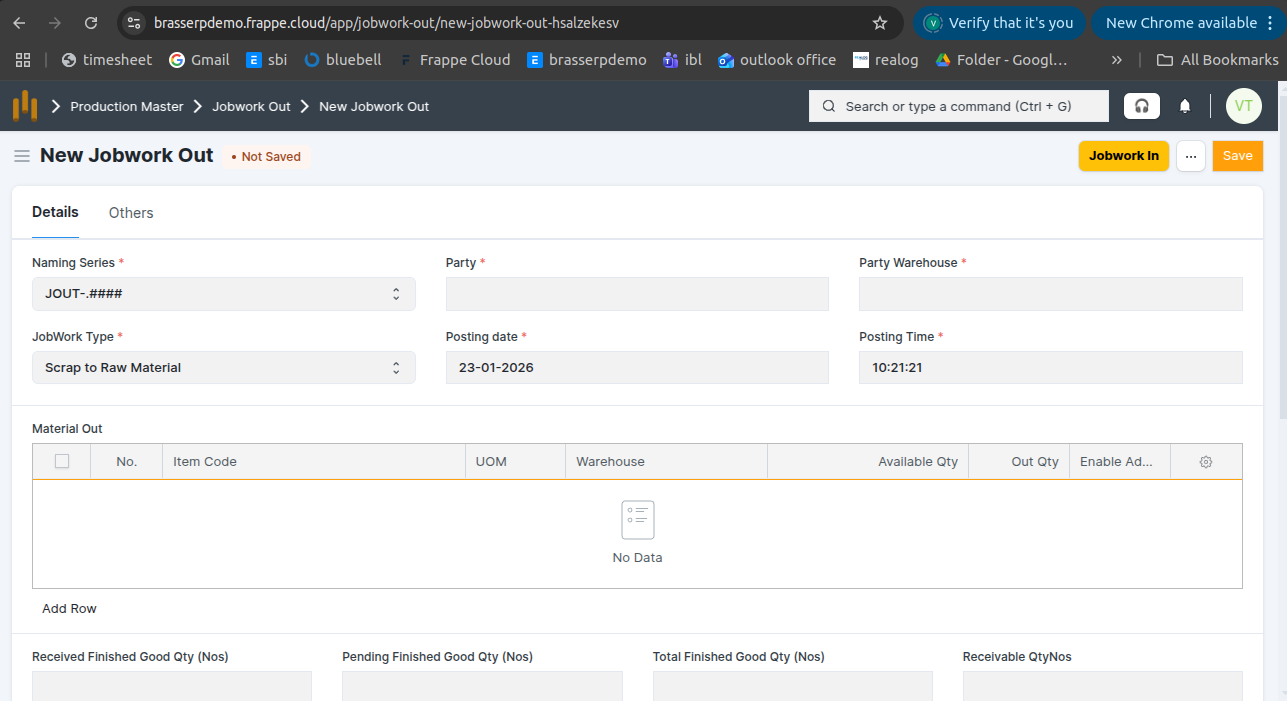This screenshot has height=701, width=1287.
Task: Click the Jobwork In button
Action: 1123,156
